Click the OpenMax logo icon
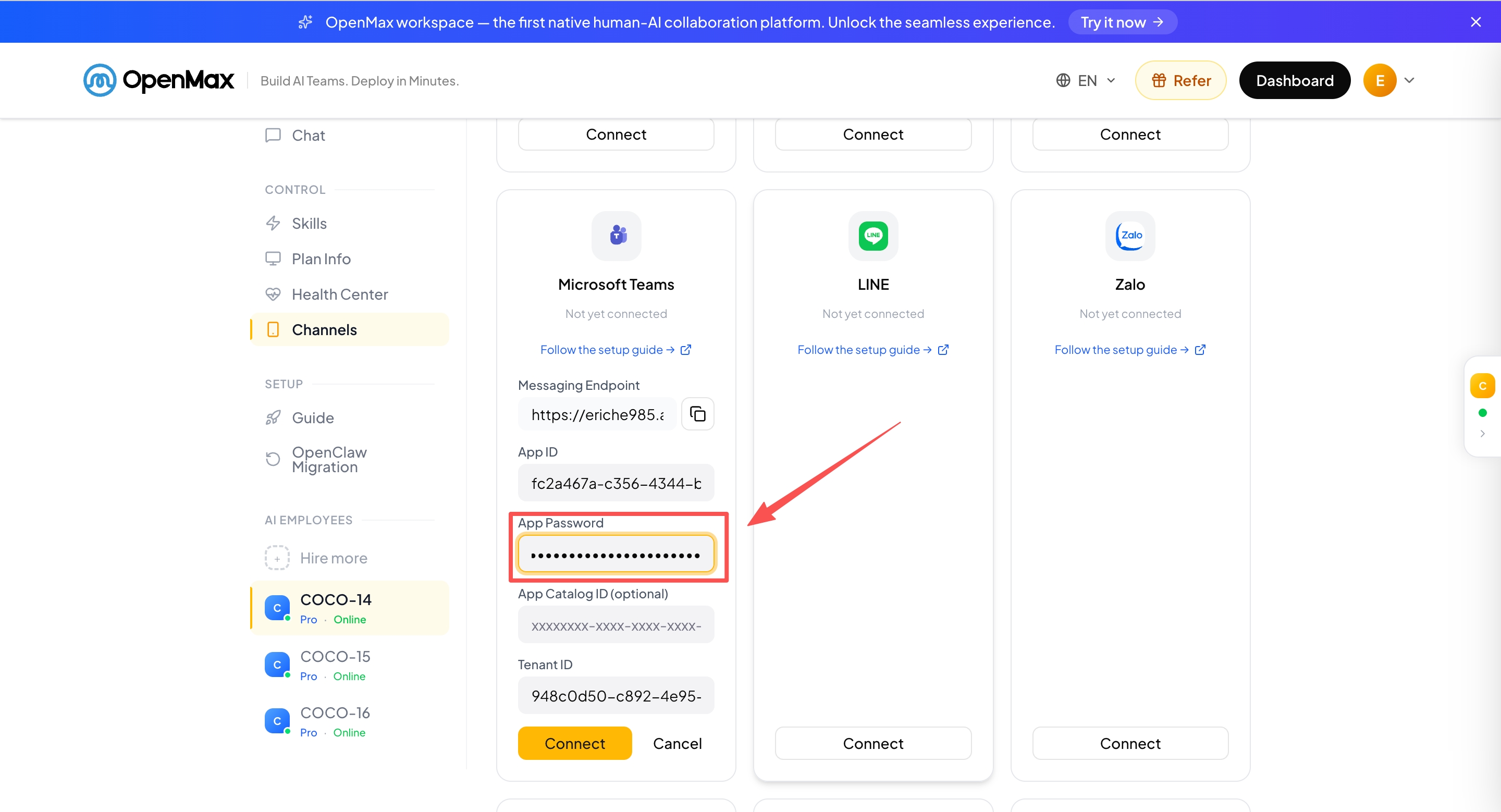The image size is (1501, 812). coord(100,80)
